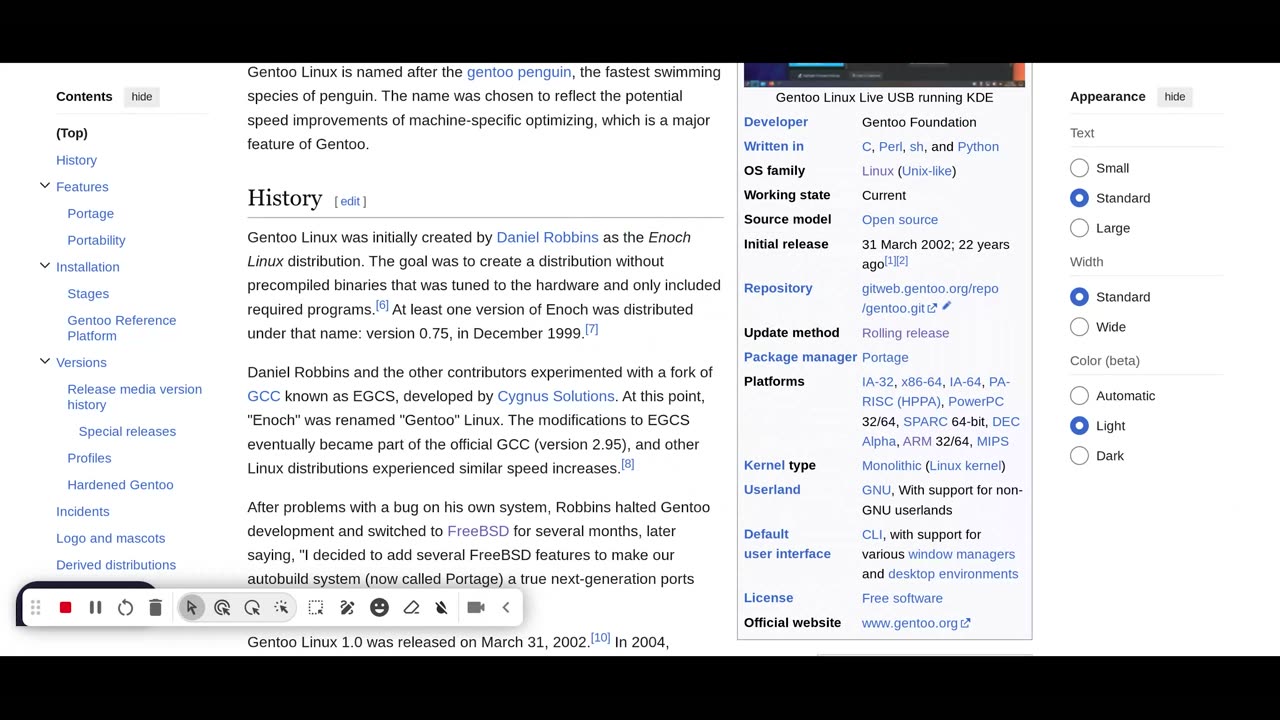Viewport: 1280px width, 720px height.
Task: Select the click-highlight cursor tool
Action: [x=222, y=607]
